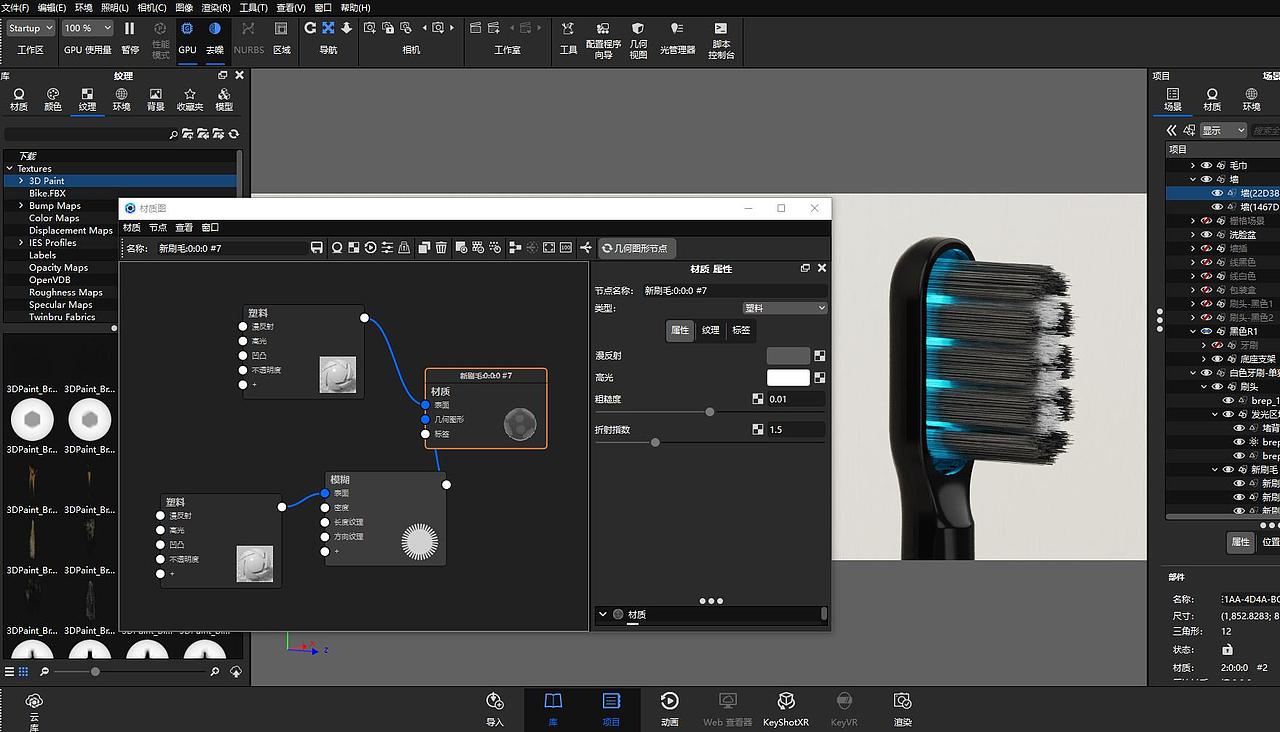Switch library to 颜色 colors tab

(53, 100)
